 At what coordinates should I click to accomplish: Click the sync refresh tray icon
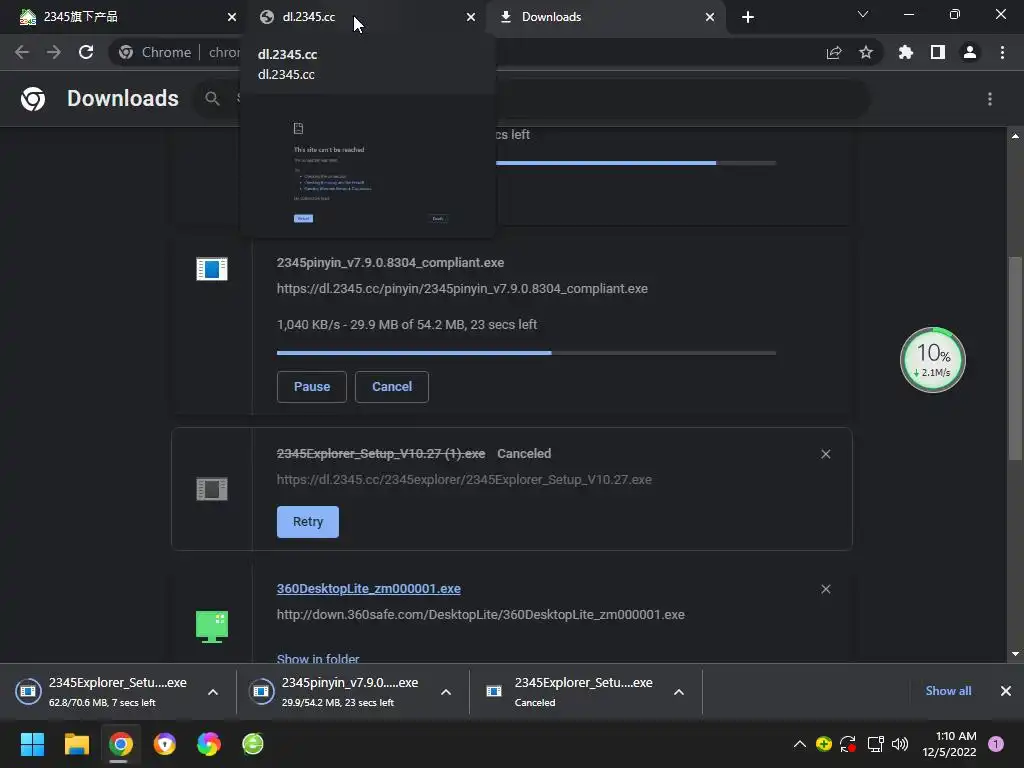pos(848,744)
